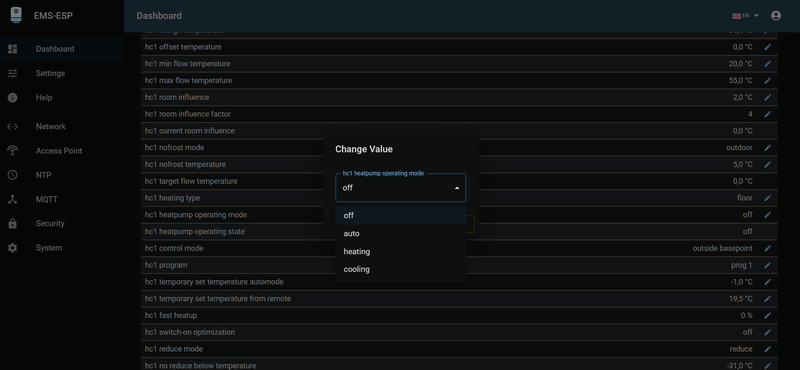Click the Security lock icon

tap(13, 224)
